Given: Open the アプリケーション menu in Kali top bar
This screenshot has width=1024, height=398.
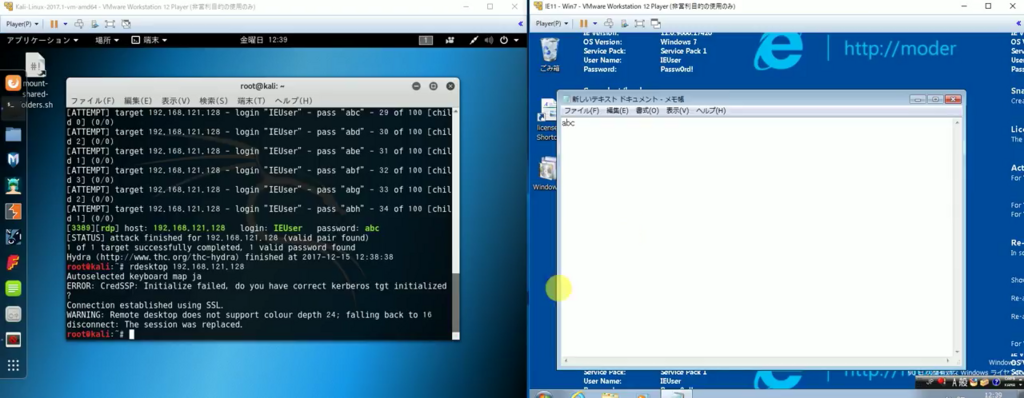Looking at the screenshot, I should tap(42, 40).
